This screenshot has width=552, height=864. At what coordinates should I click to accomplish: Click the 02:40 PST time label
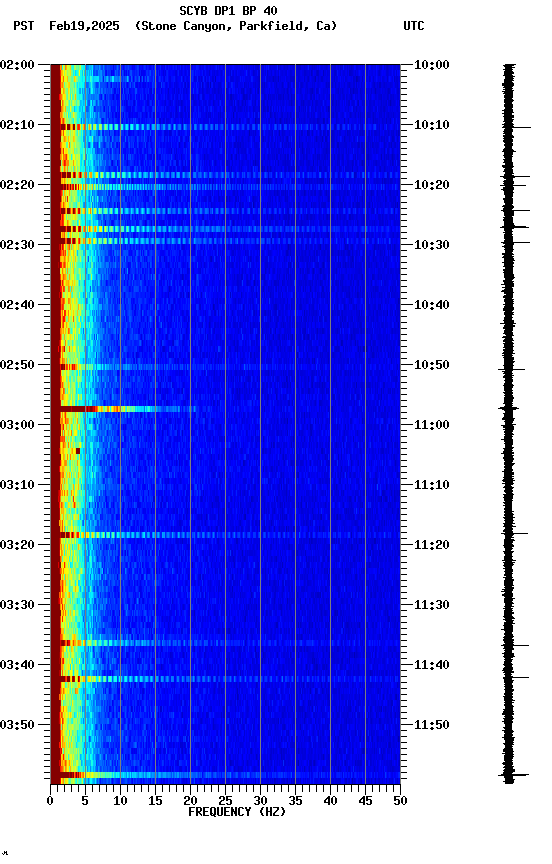point(17,305)
